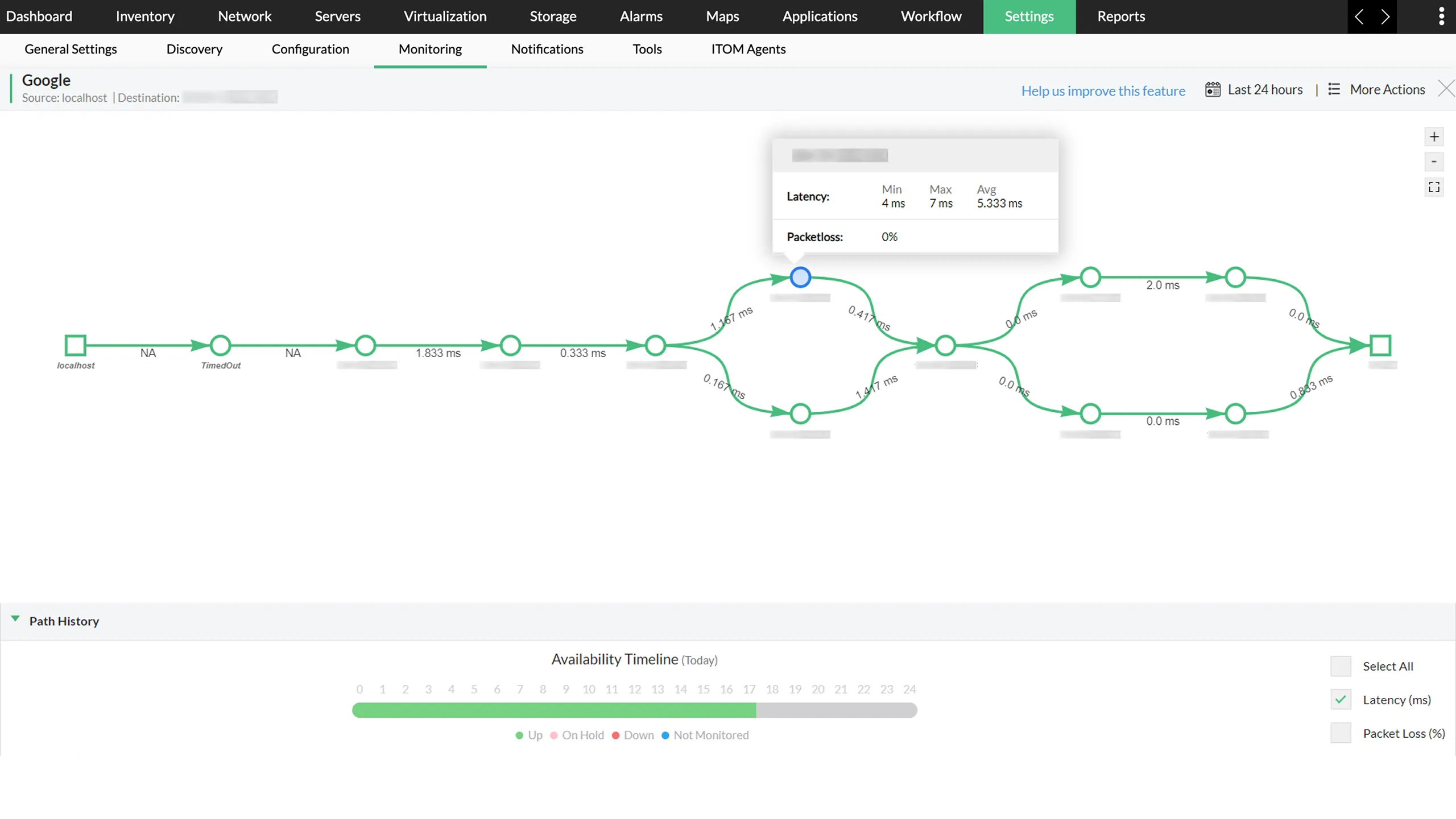This screenshot has width=1456, height=819.
Task: Expand the path view to fullscreen
Action: click(1435, 187)
